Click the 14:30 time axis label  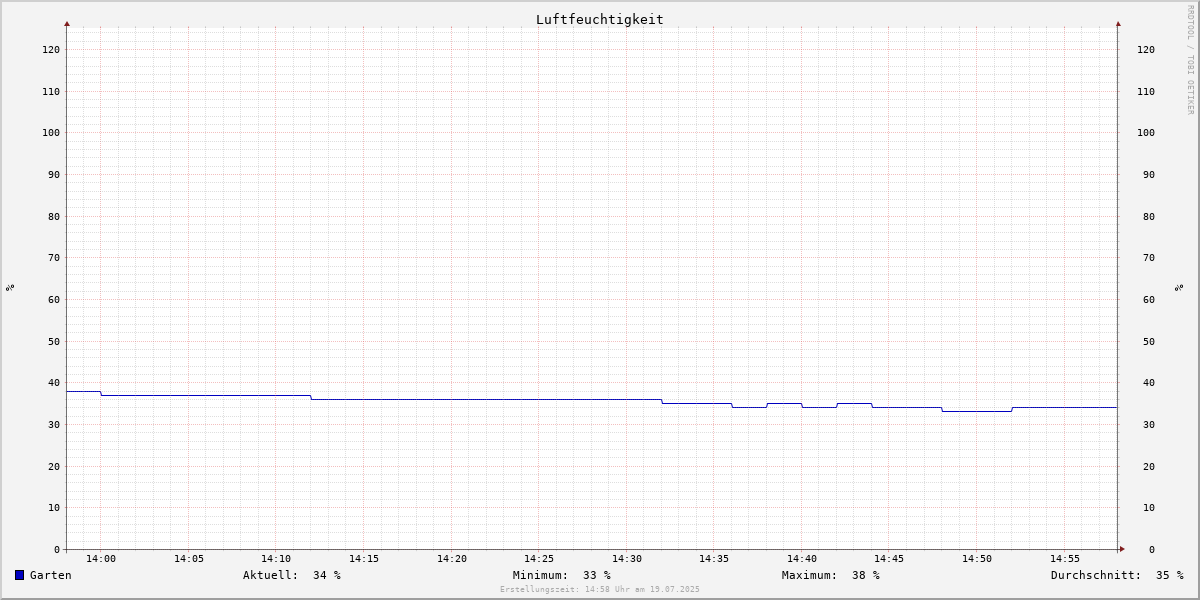(x=627, y=559)
